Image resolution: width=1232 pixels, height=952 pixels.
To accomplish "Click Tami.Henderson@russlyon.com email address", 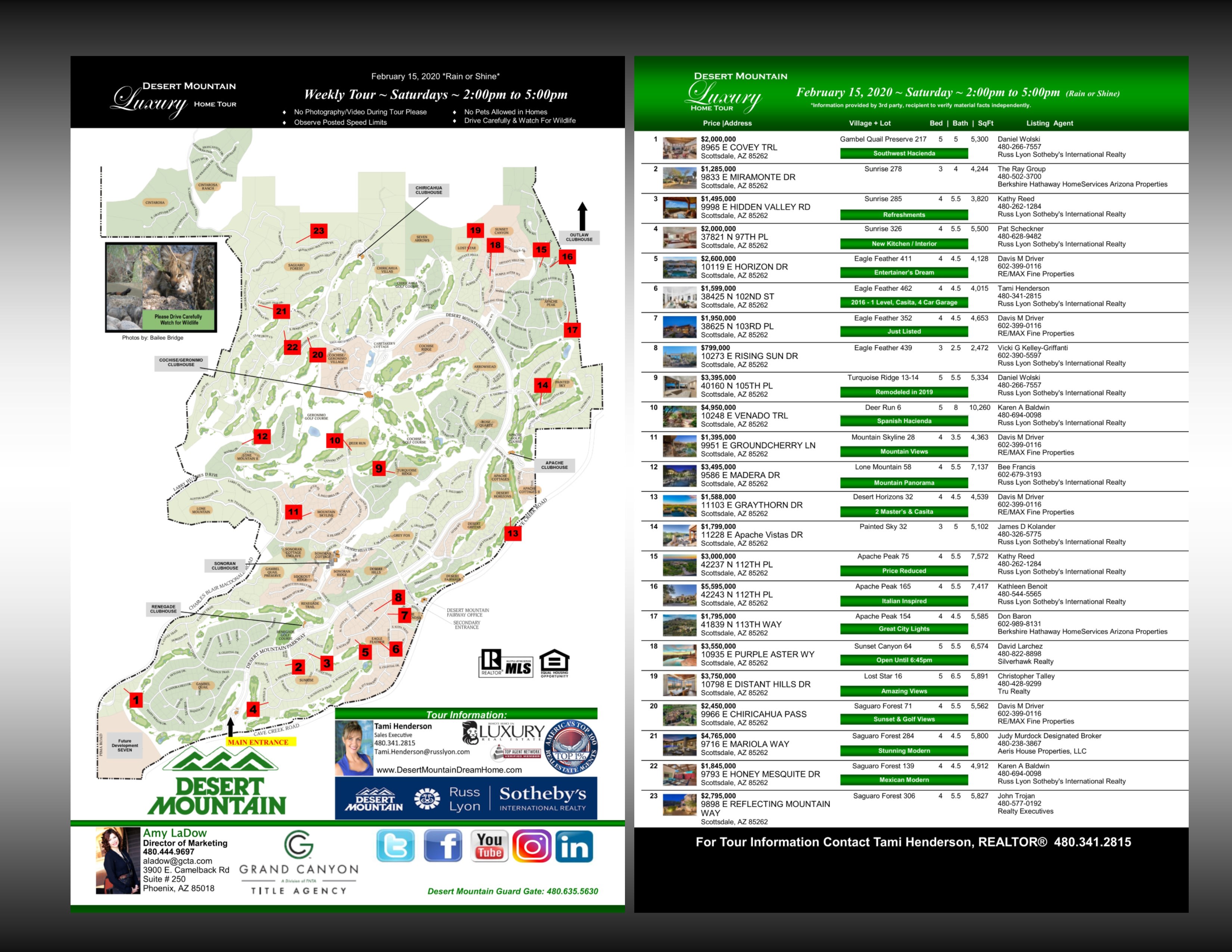I will (422, 752).
